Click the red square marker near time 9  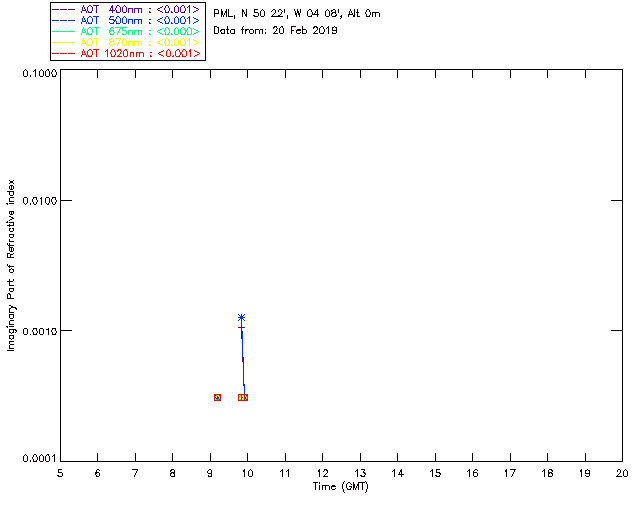(x=218, y=397)
